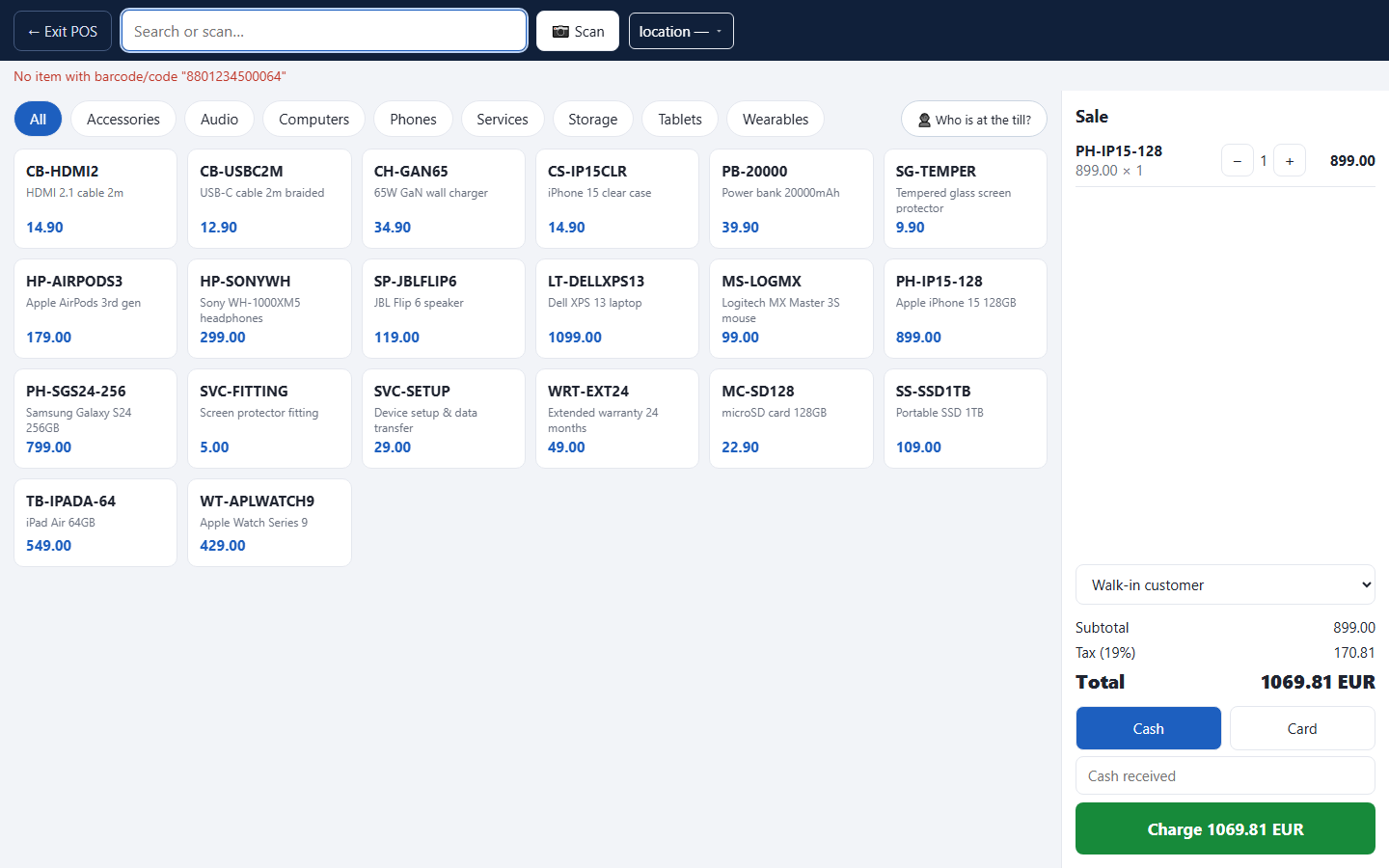Click the Total 1069.81 EUR amount

[1318, 682]
